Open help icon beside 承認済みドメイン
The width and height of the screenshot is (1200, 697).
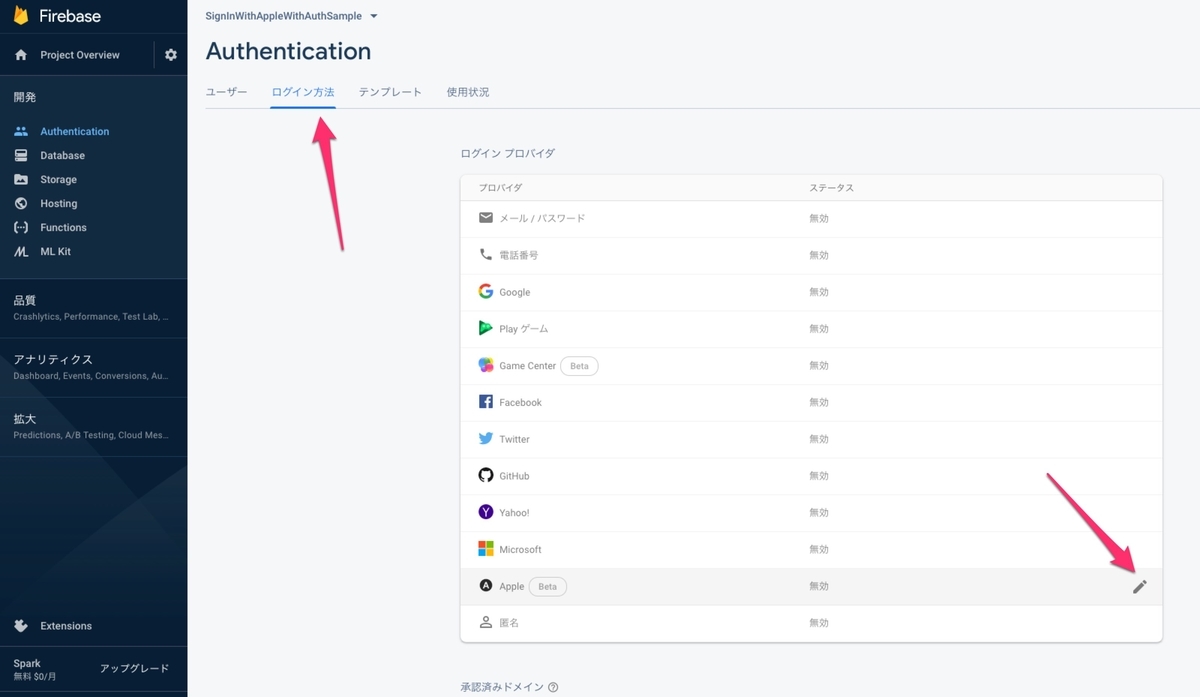coord(553,687)
